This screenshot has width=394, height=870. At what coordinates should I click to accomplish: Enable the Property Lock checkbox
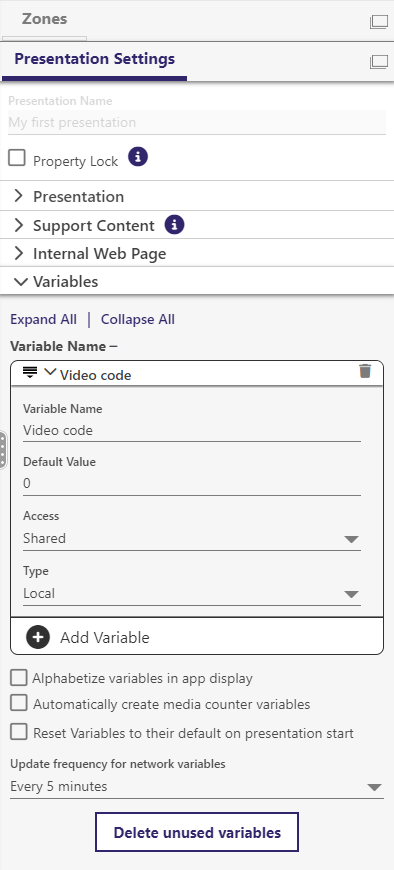click(x=17, y=158)
